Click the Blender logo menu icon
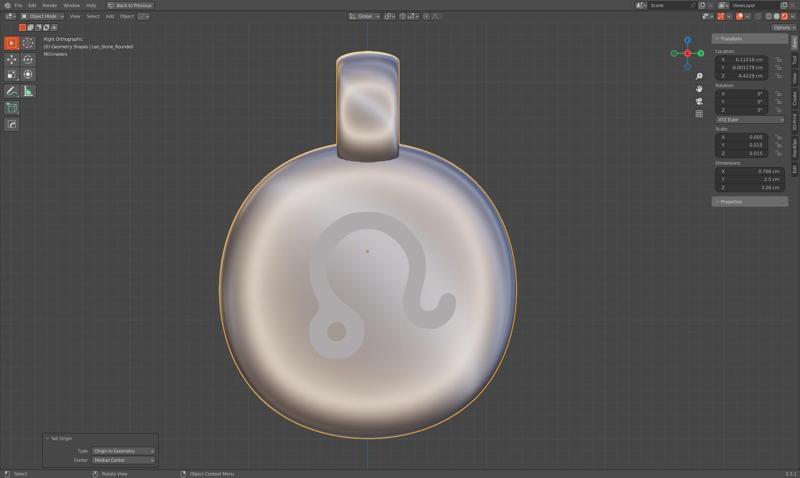The image size is (800, 478). [7, 5]
